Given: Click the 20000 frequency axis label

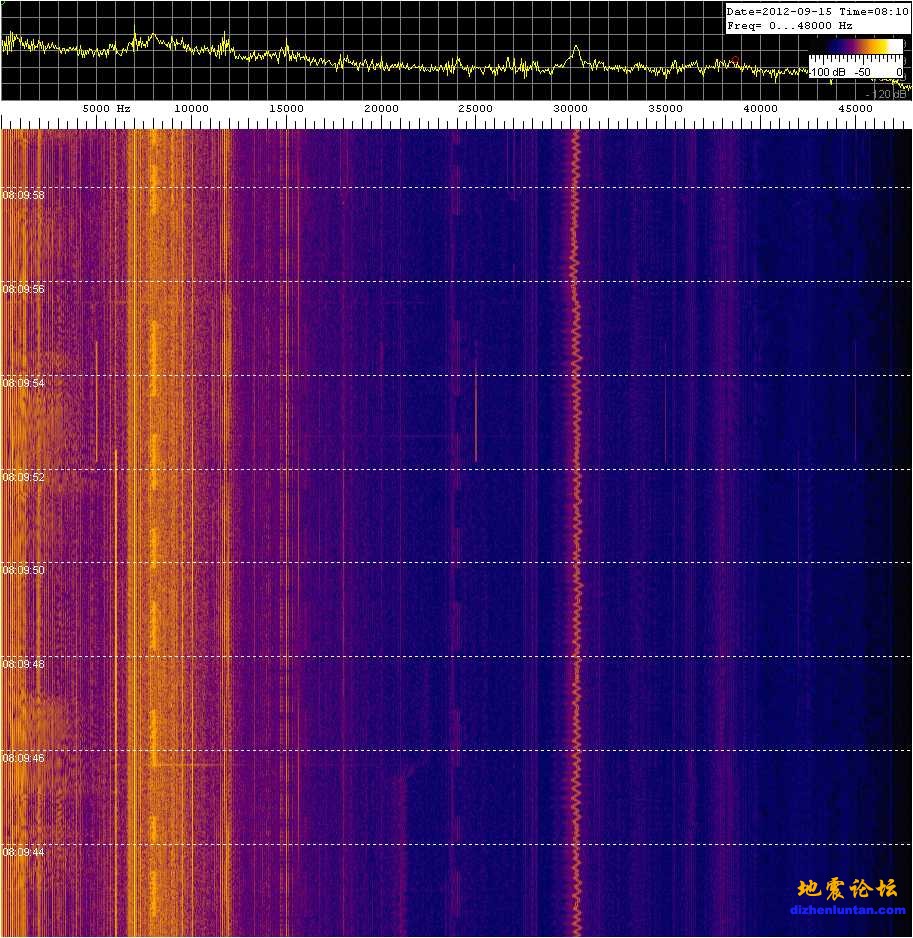Looking at the screenshot, I should (381, 108).
